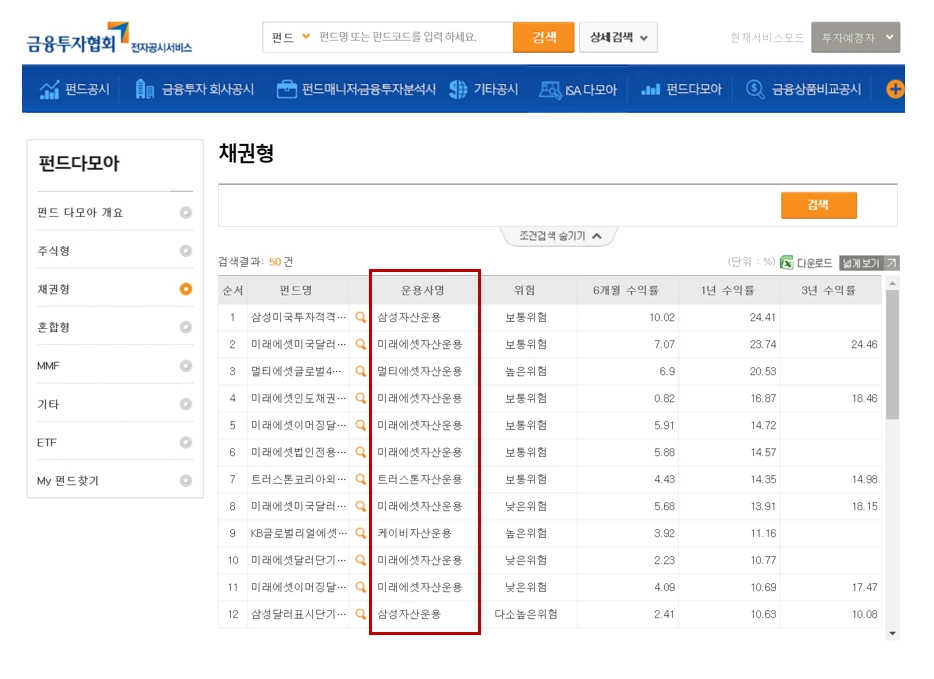This screenshot has width=934, height=679.
Task: Click the 금융투자협회 logo
Action: coord(109,39)
